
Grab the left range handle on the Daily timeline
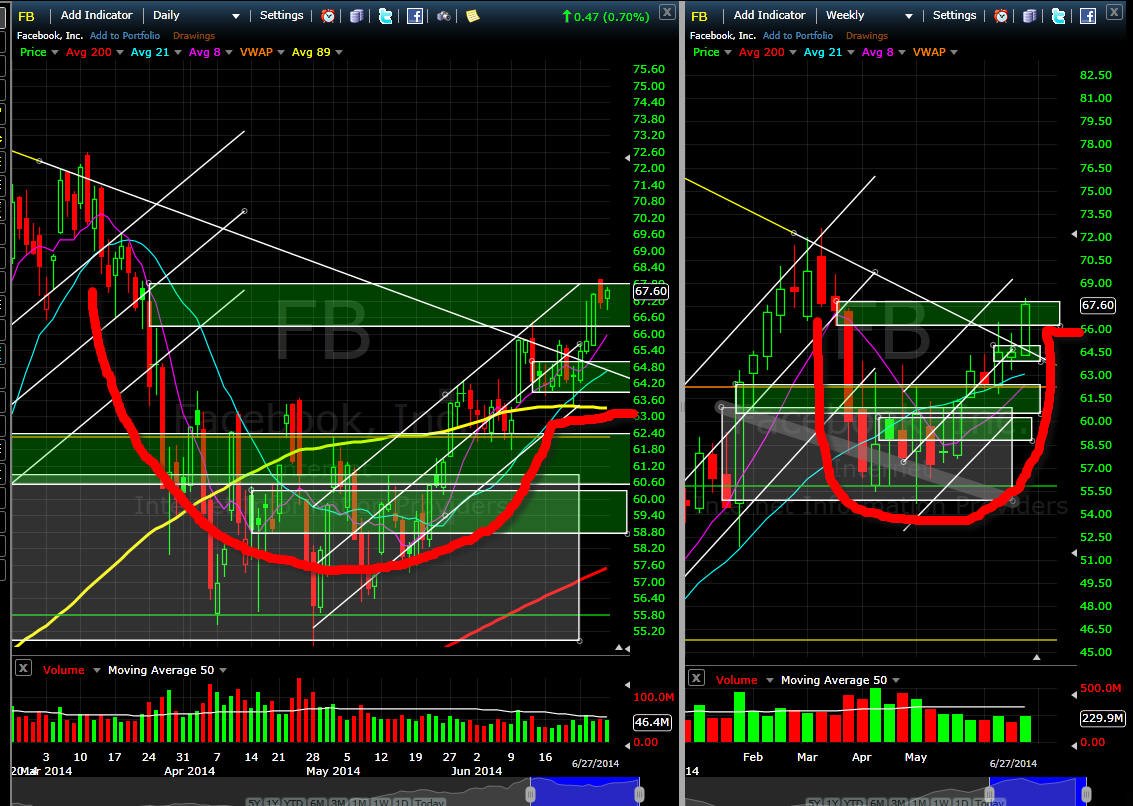530,795
